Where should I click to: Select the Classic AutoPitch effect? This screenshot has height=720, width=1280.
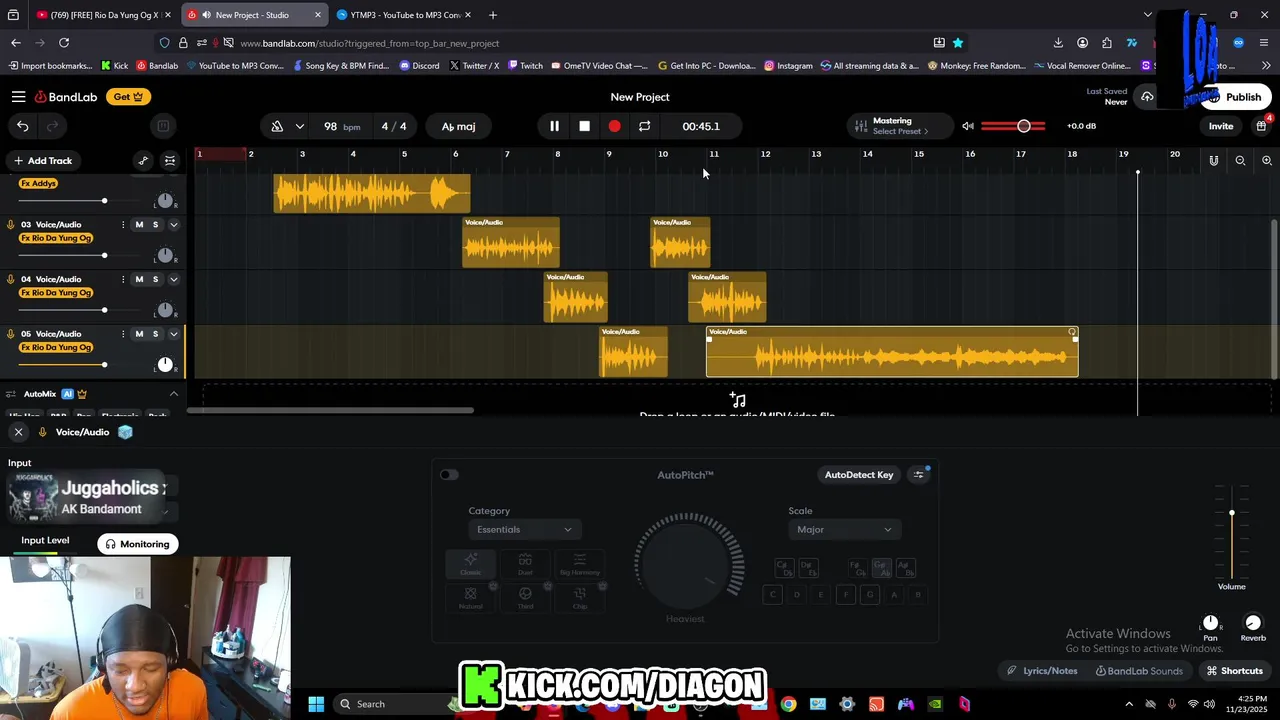[x=470, y=564]
